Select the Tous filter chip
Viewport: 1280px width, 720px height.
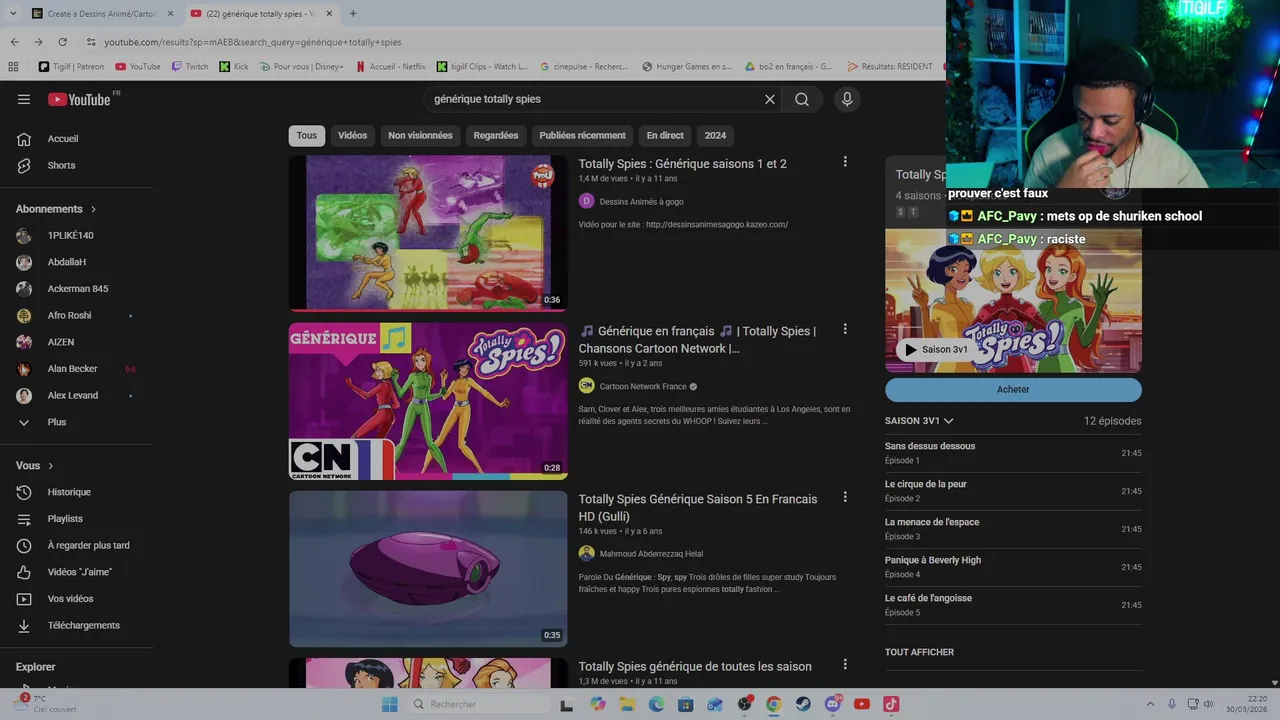point(307,135)
